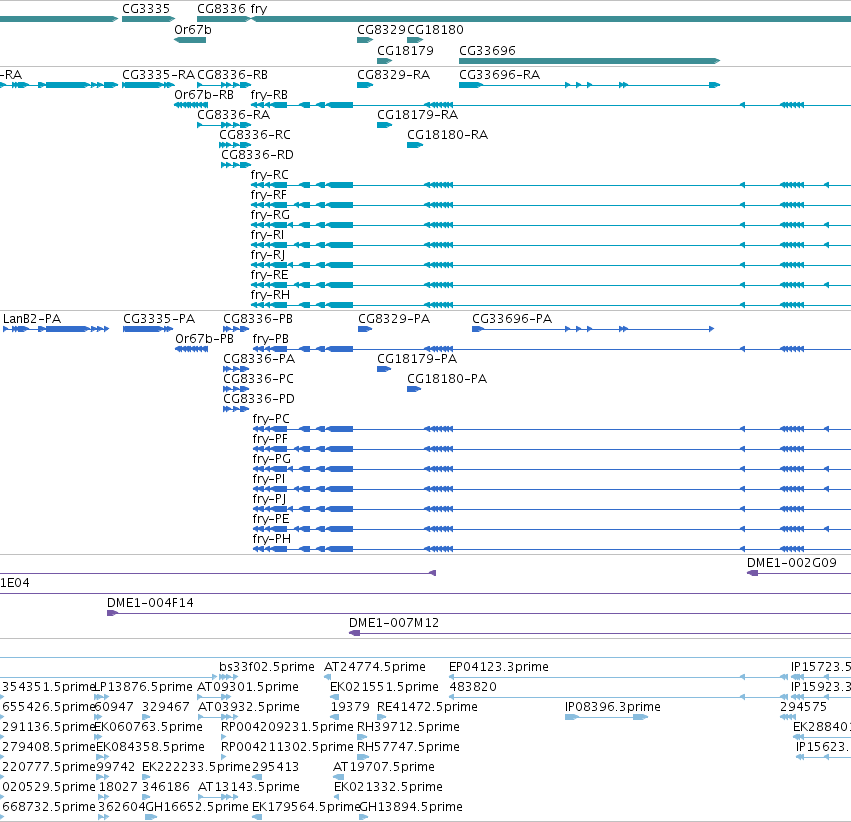Select the RH57747.5prime EST label

click(x=408, y=747)
